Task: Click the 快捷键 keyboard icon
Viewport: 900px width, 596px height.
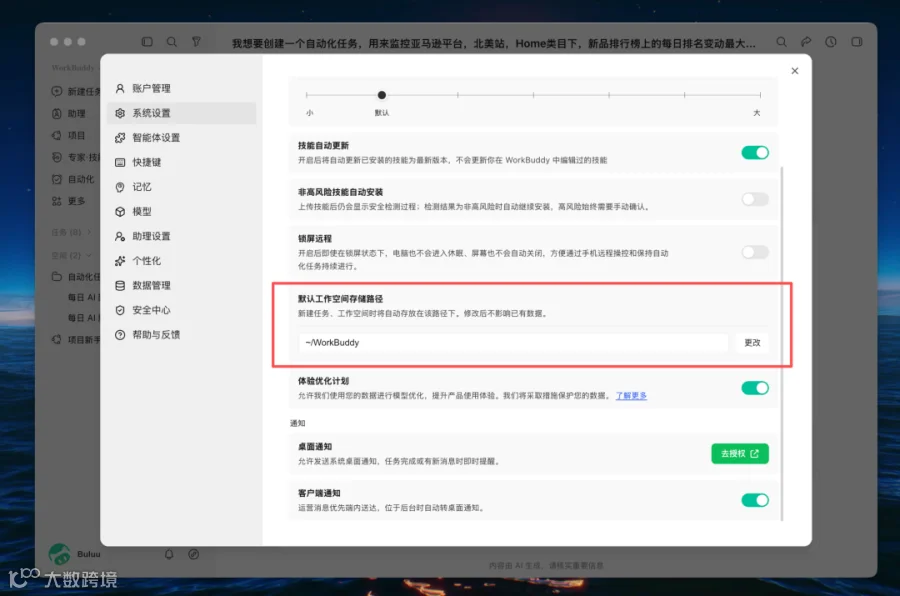Action: pyautogui.click(x=120, y=162)
